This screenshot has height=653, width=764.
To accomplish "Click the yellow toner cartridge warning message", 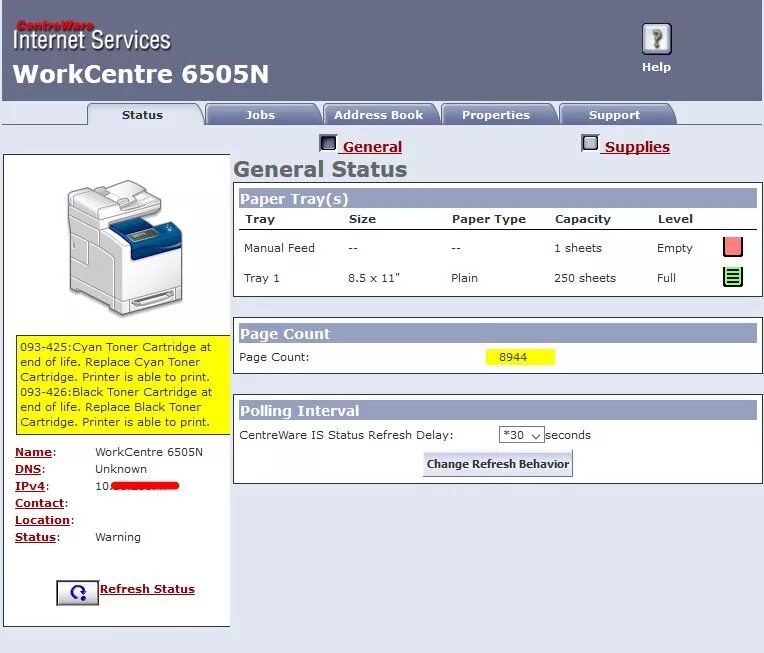I will [123, 384].
